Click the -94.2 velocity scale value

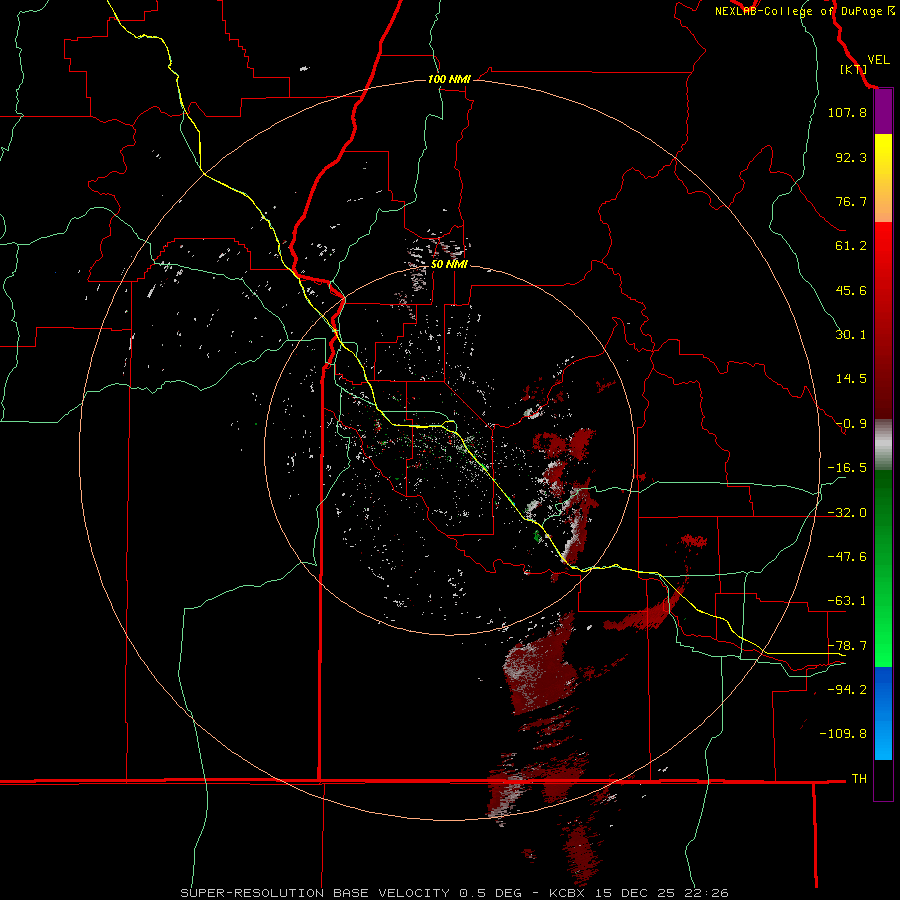pyautogui.click(x=847, y=690)
